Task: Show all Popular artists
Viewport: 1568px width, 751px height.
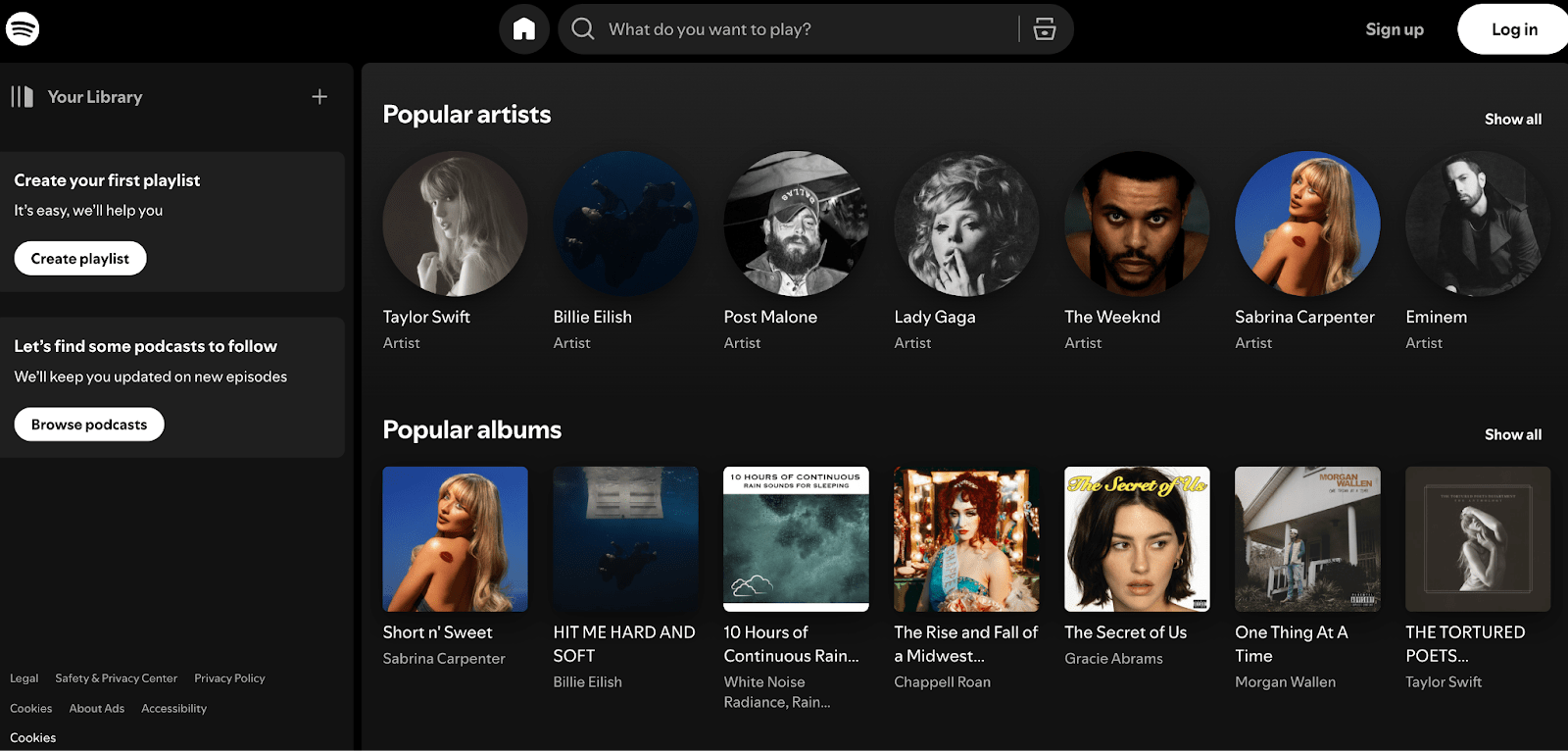Action: pyautogui.click(x=1513, y=120)
